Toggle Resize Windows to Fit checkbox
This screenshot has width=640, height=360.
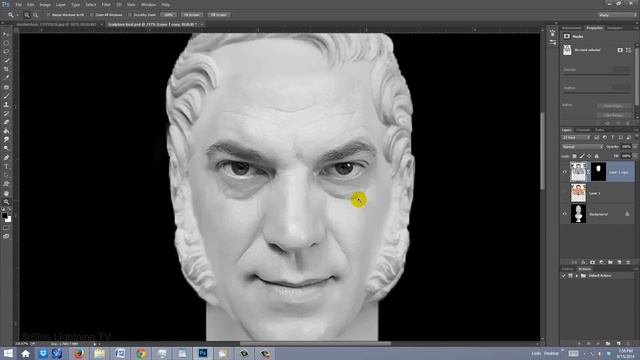tap(48, 15)
